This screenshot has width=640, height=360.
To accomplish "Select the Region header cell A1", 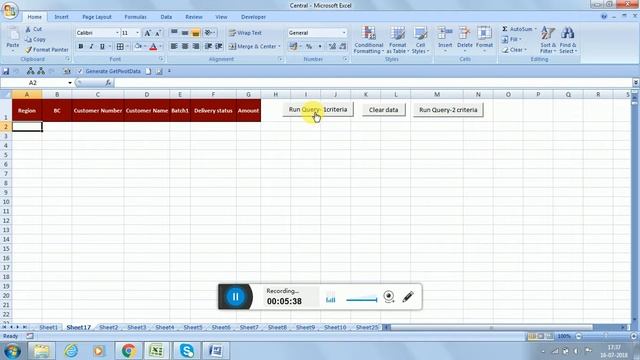I will tap(27, 110).
